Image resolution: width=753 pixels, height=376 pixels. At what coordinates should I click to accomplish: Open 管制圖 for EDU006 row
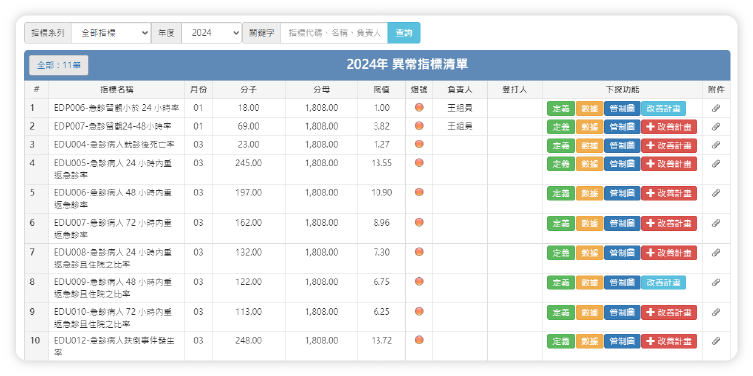[x=622, y=194]
